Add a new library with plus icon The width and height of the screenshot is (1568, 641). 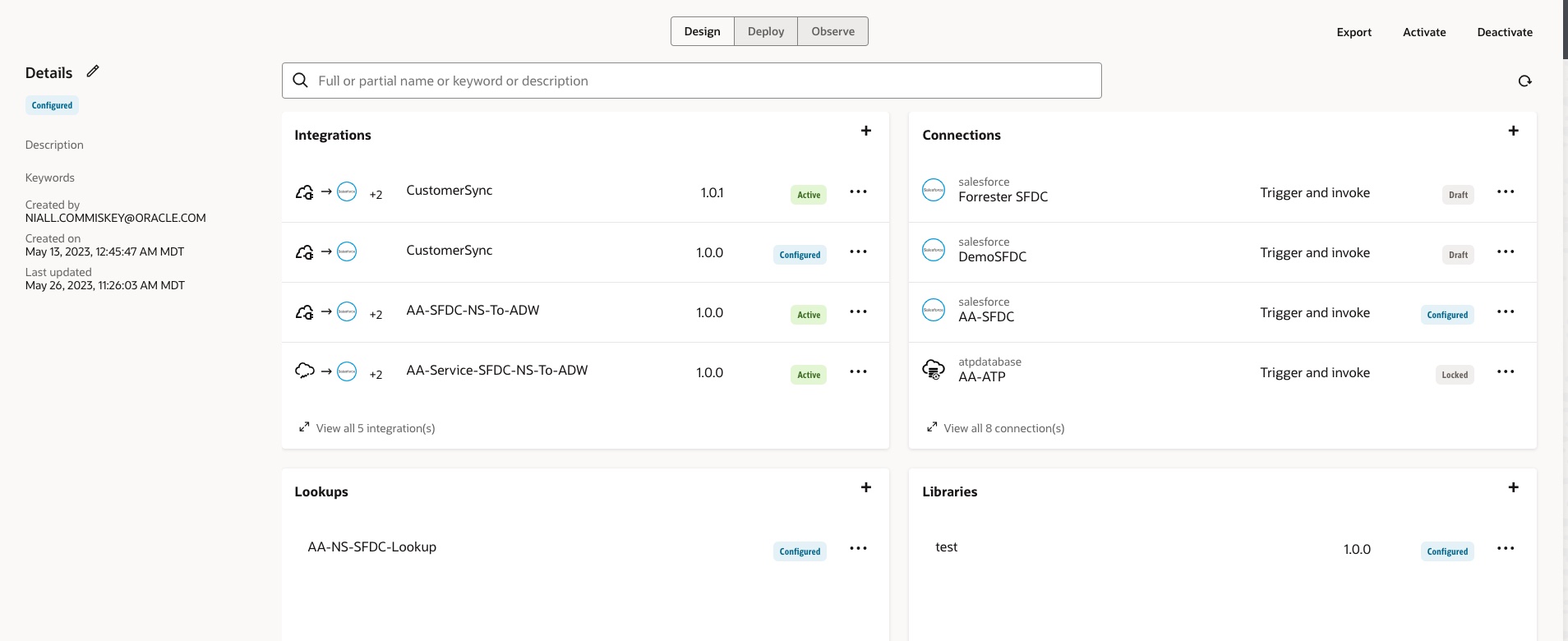point(1514,487)
